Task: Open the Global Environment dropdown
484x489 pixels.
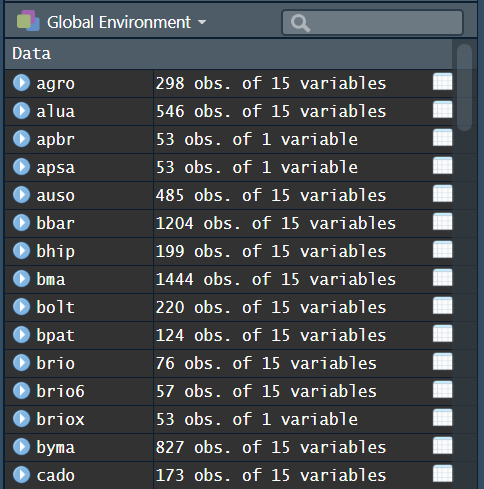Action: point(127,22)
